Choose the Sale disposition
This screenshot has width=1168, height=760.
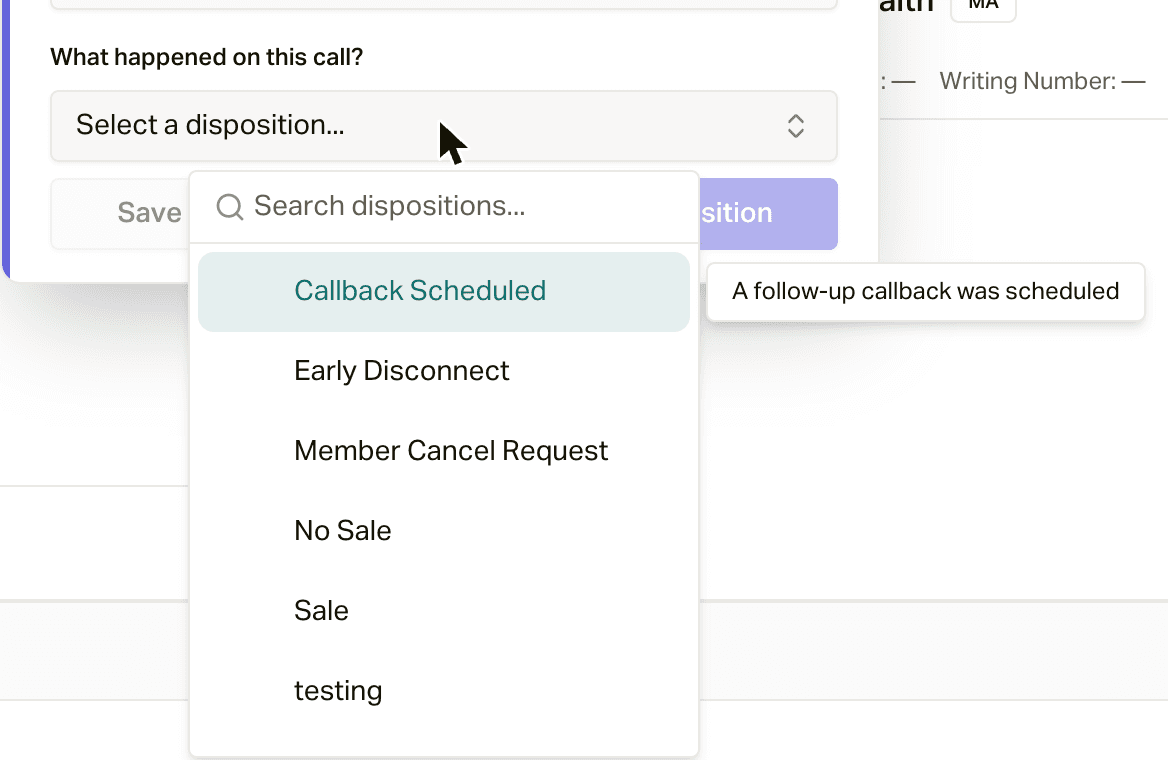[x=444, y=611]
